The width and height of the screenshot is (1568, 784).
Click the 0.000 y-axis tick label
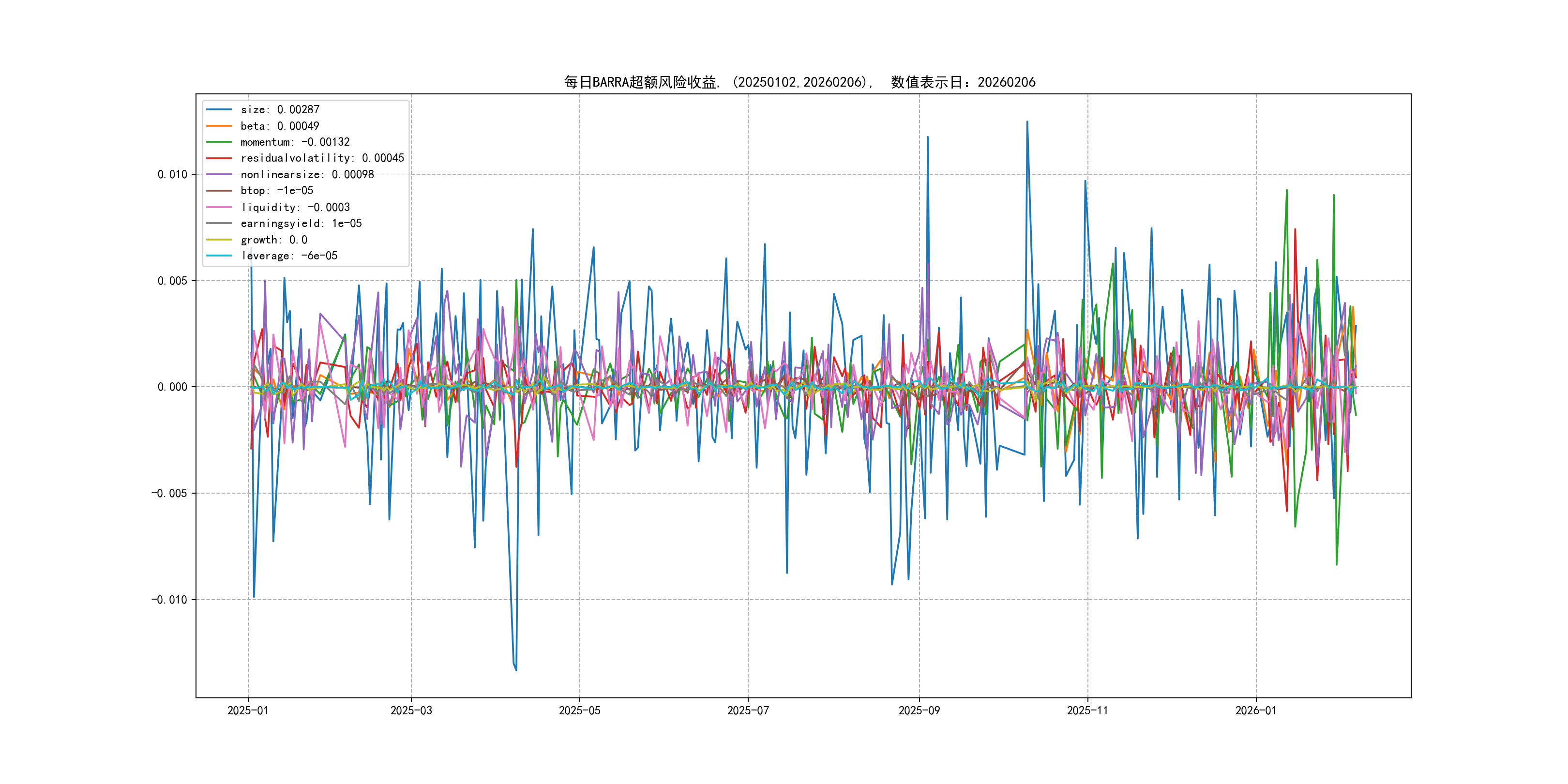172,387
